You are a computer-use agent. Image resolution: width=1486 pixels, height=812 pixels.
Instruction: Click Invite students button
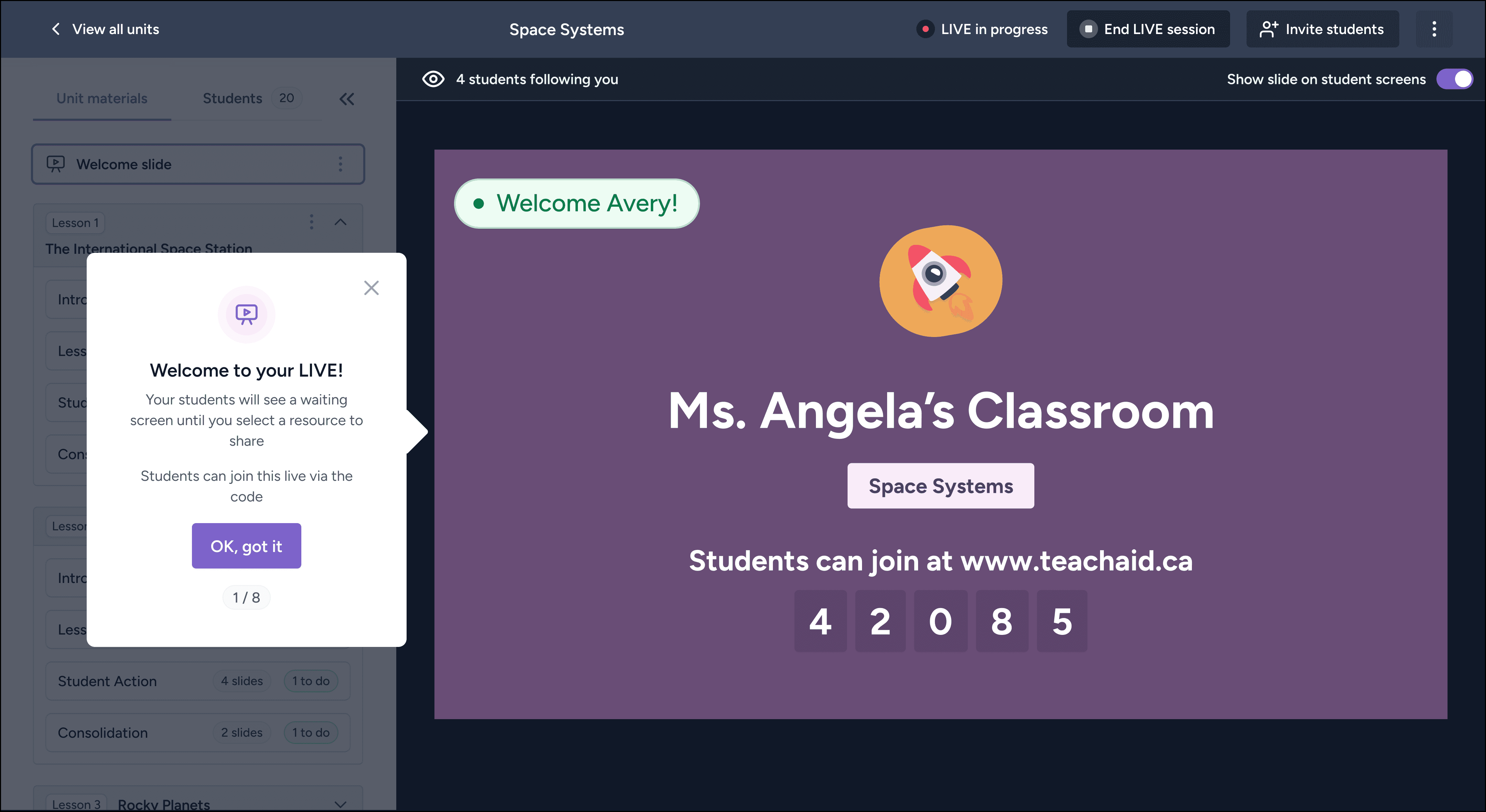click(x=1322, y=29)
